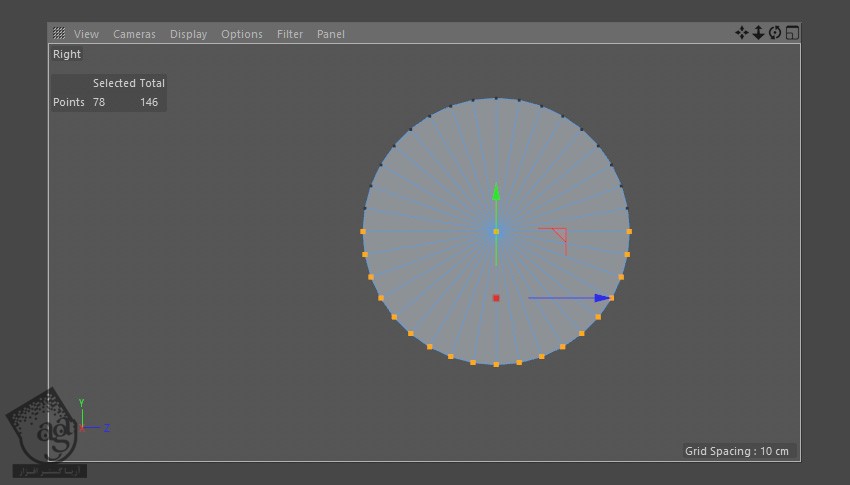Image resolution: width=850 pixels, height=485 pixels.
Task: Select the yellow center point of the disc
Action: click(496, 231)
